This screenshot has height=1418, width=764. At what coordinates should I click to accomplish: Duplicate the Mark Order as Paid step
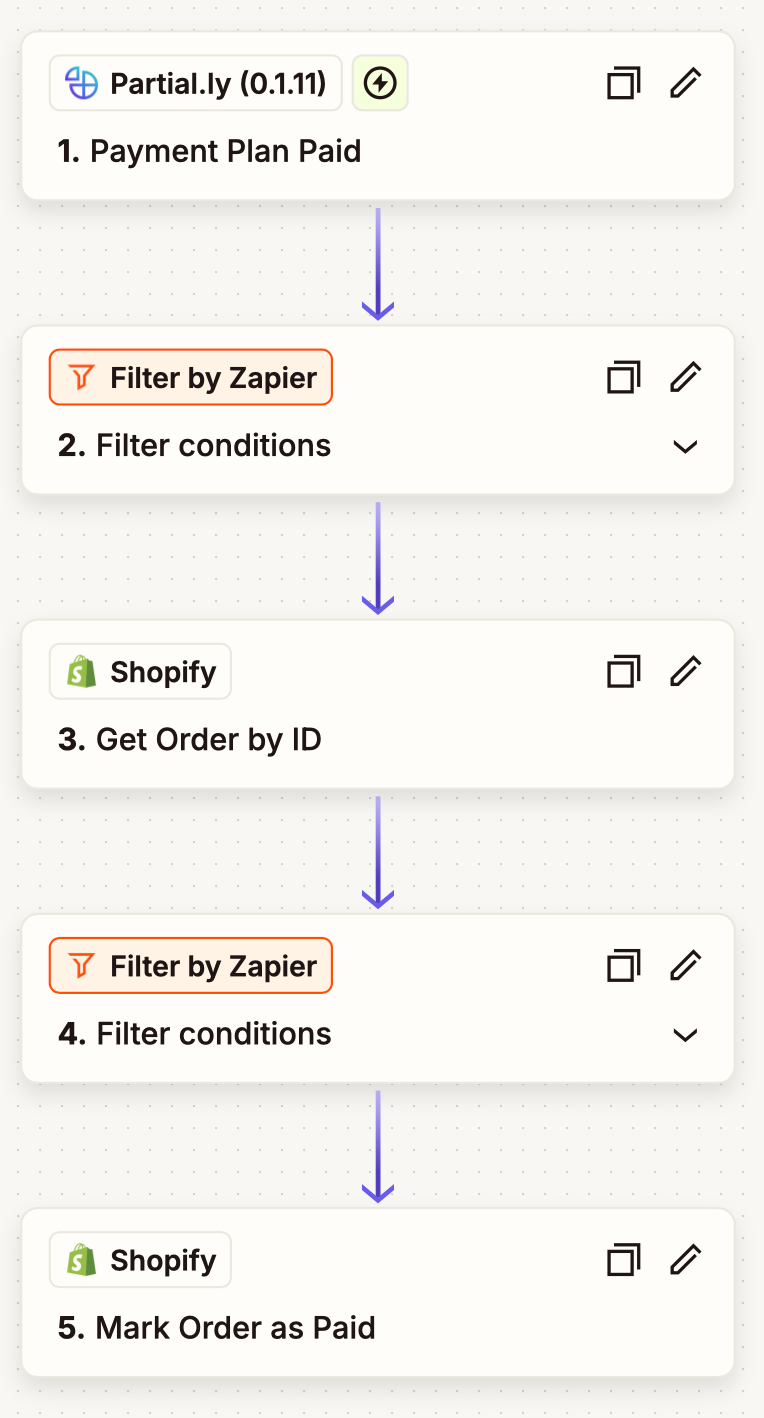(x=623, y=1259)
